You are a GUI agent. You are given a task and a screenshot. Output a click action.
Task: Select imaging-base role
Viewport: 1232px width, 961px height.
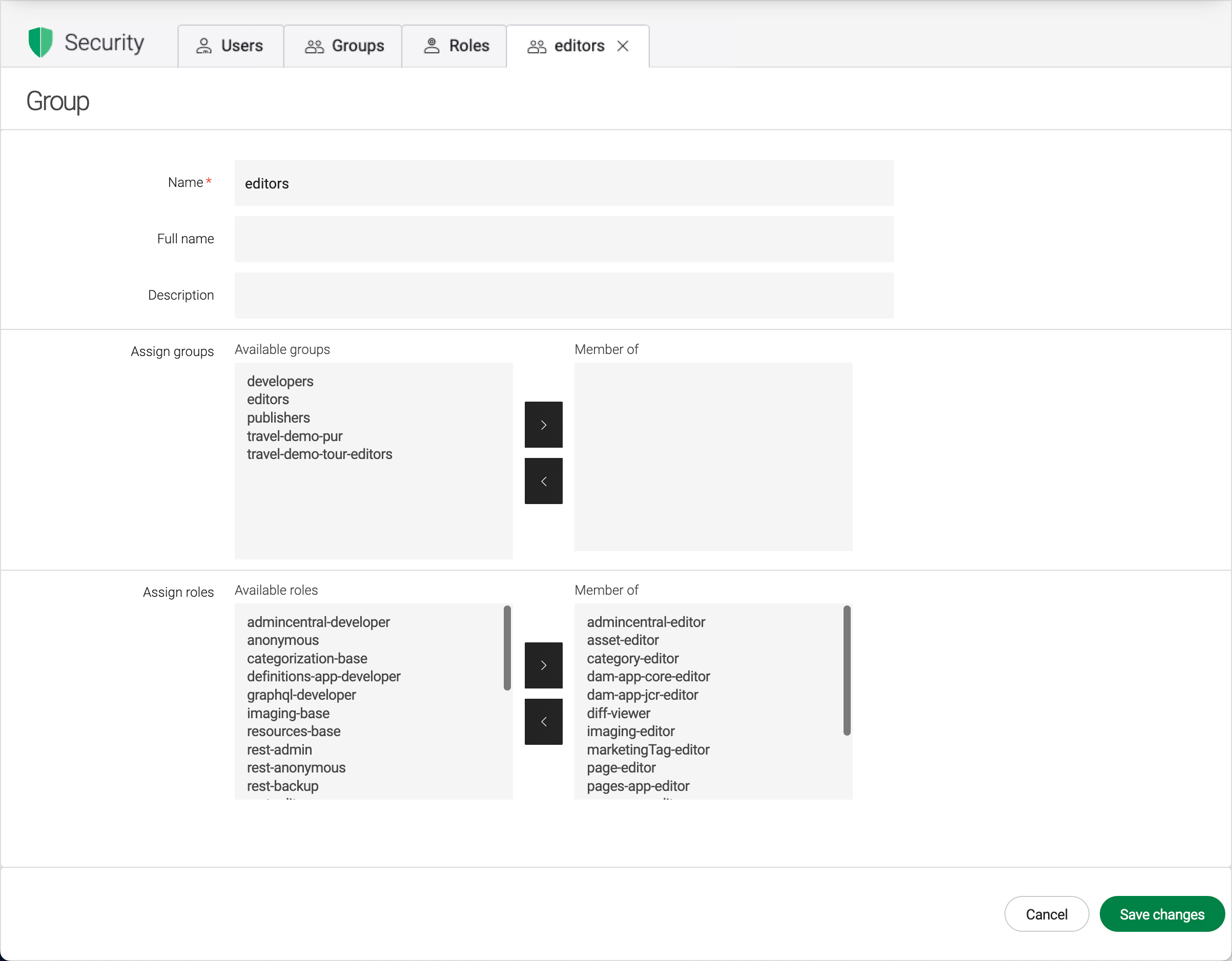point(288,714)
